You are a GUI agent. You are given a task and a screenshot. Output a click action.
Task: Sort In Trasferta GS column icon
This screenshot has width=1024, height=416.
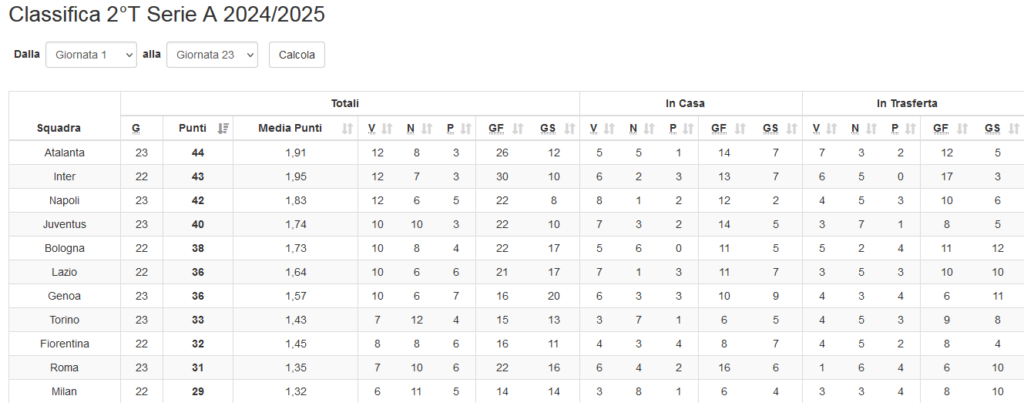pyautogui.click(x=1014, y=129)
